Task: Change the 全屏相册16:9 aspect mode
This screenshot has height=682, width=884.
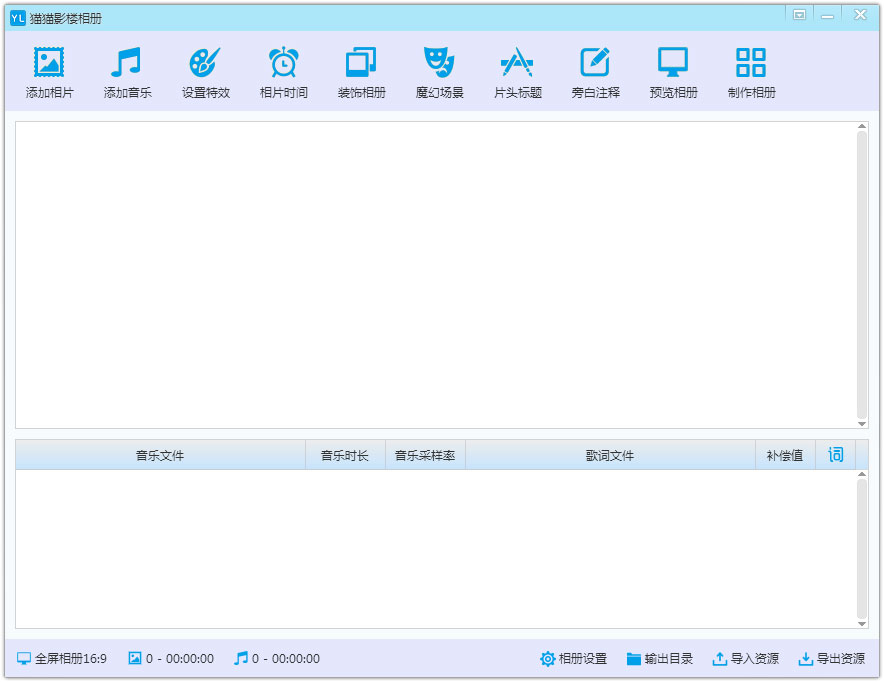Action: (x=61, y=658)
